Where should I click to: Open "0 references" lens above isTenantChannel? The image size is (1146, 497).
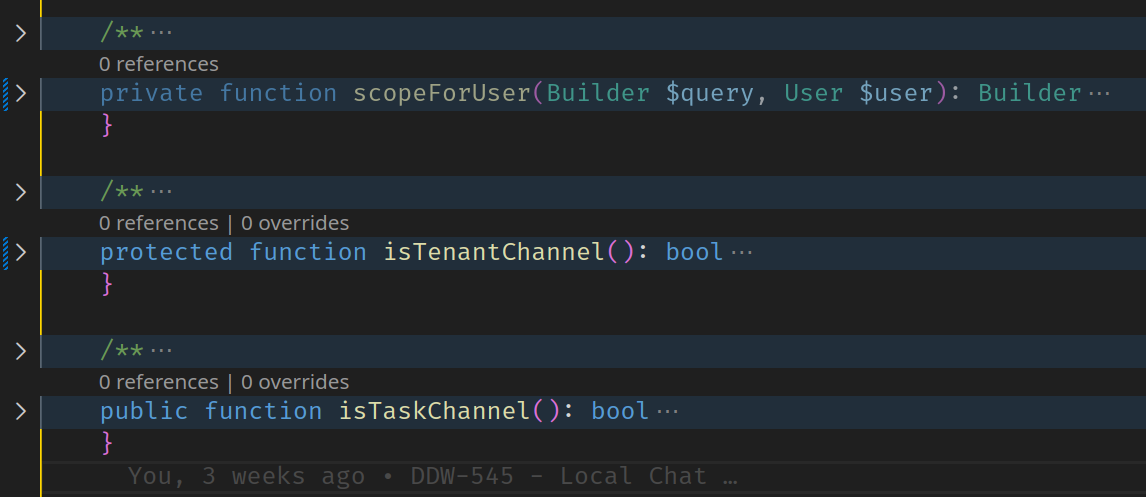pos(158,223)
